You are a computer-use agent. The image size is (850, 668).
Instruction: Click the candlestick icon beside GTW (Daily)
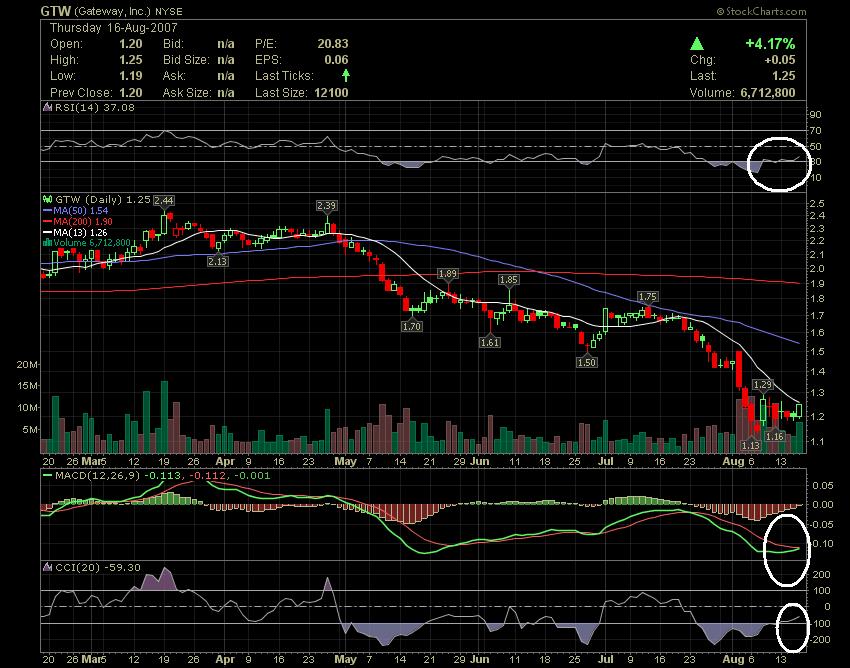[x=48, y=200]
